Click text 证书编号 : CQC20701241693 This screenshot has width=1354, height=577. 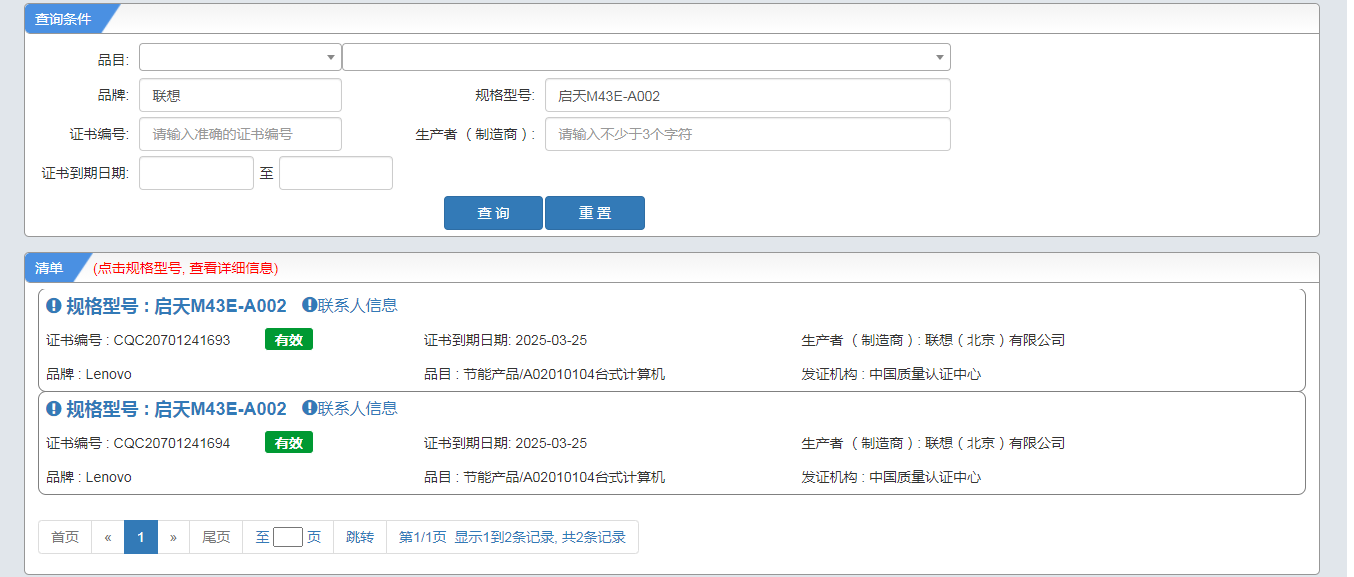click(138, 340)
